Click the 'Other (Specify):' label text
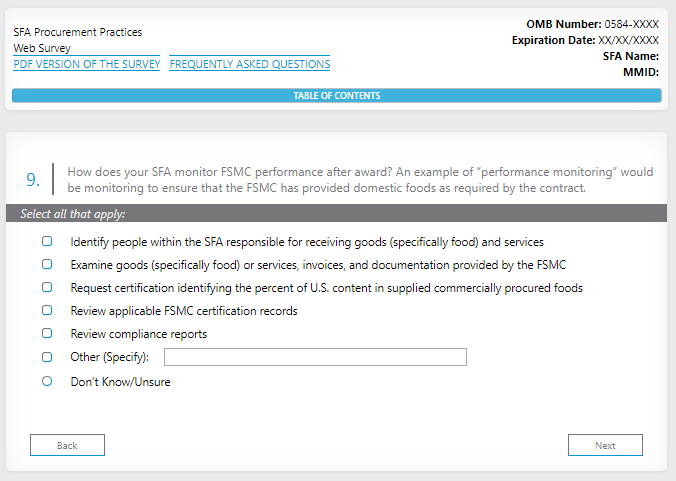Viewport: 676px width, 481px height. pyautogui.click(x=109, y=357)
